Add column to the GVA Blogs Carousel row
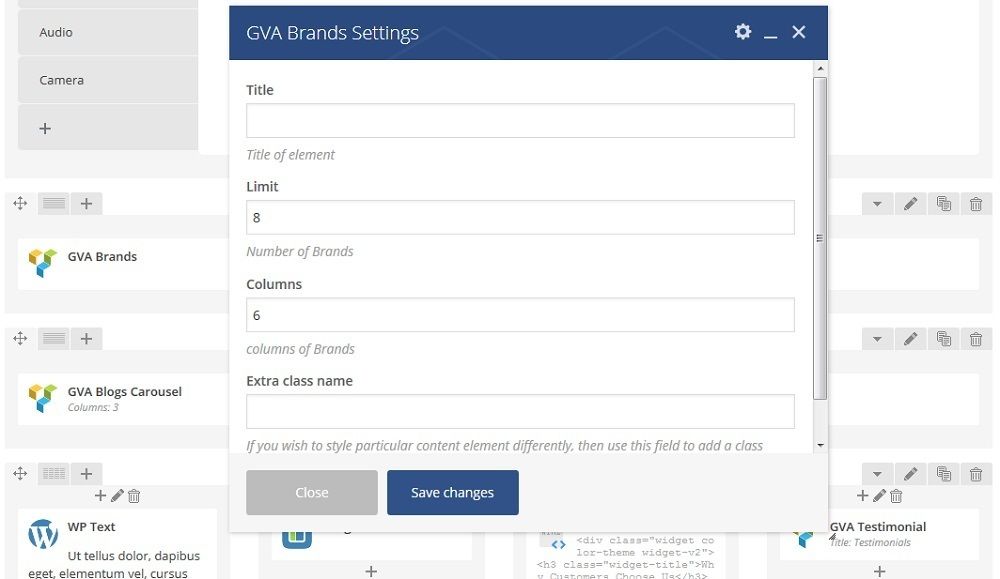Viewport: 1000px width, 579px height. [86, 339]
